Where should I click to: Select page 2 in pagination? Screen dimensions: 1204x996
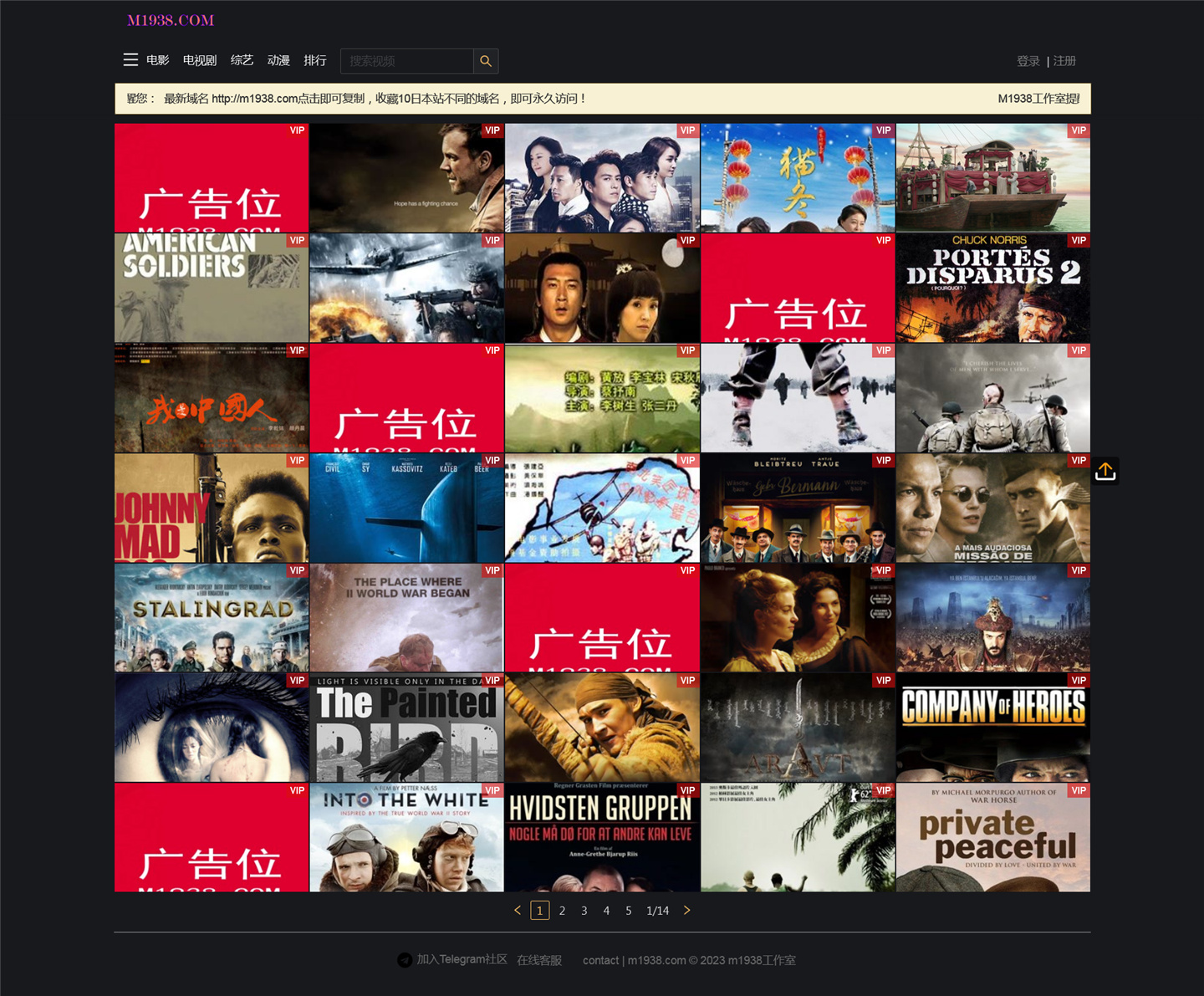pos(562,911)
